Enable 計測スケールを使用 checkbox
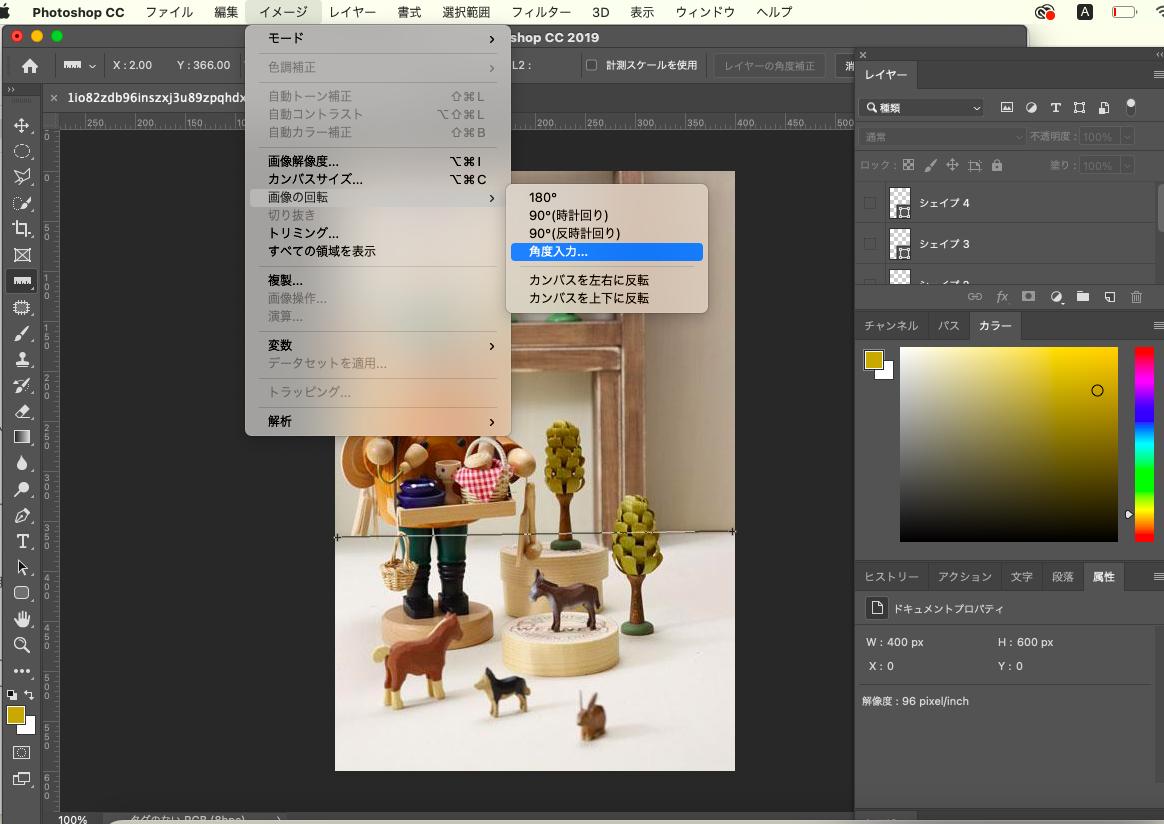The width and height of the screenshot is (1164, 824). click(x=592, y=65)
